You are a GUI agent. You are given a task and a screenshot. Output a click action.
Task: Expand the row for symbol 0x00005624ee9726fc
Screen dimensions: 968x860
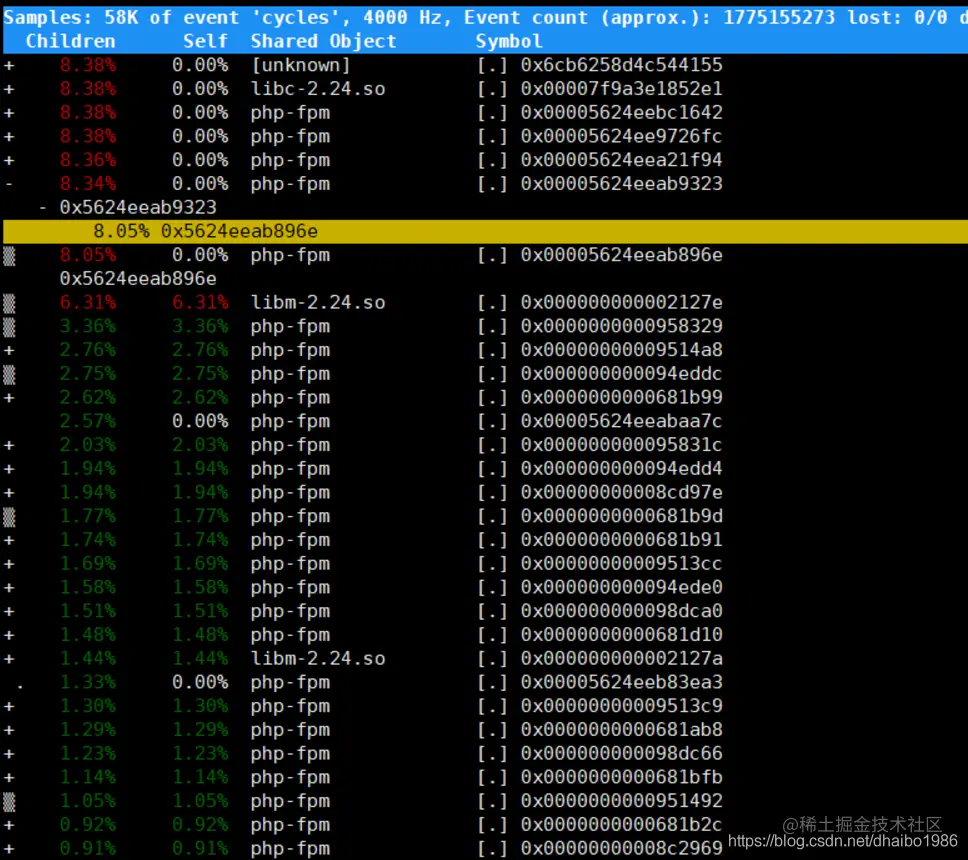[9, 136]
